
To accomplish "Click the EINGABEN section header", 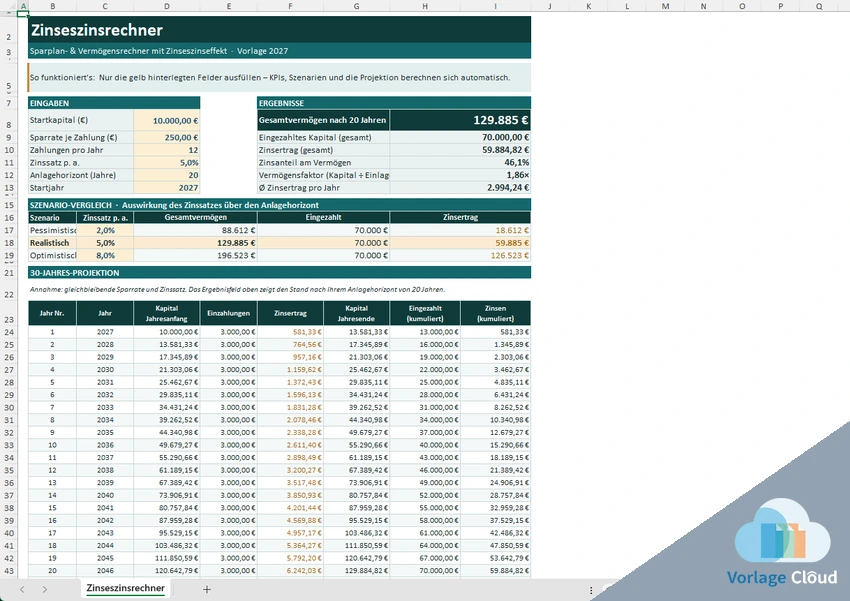I will click(x=114, y=103).
